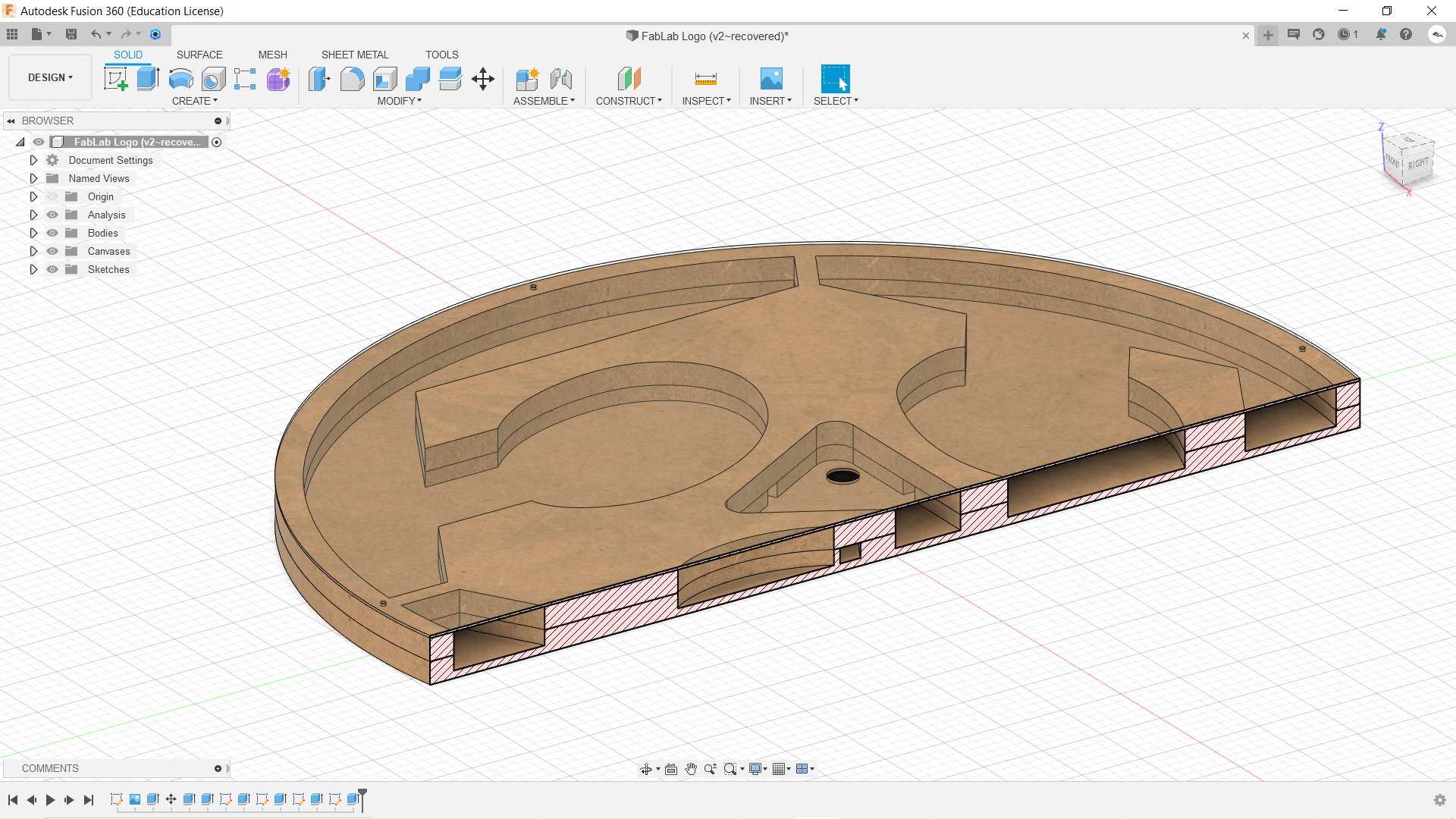Open the DESIGN workspace dropdown
Screen dimensions: 1456x819
tap(49, 77)
